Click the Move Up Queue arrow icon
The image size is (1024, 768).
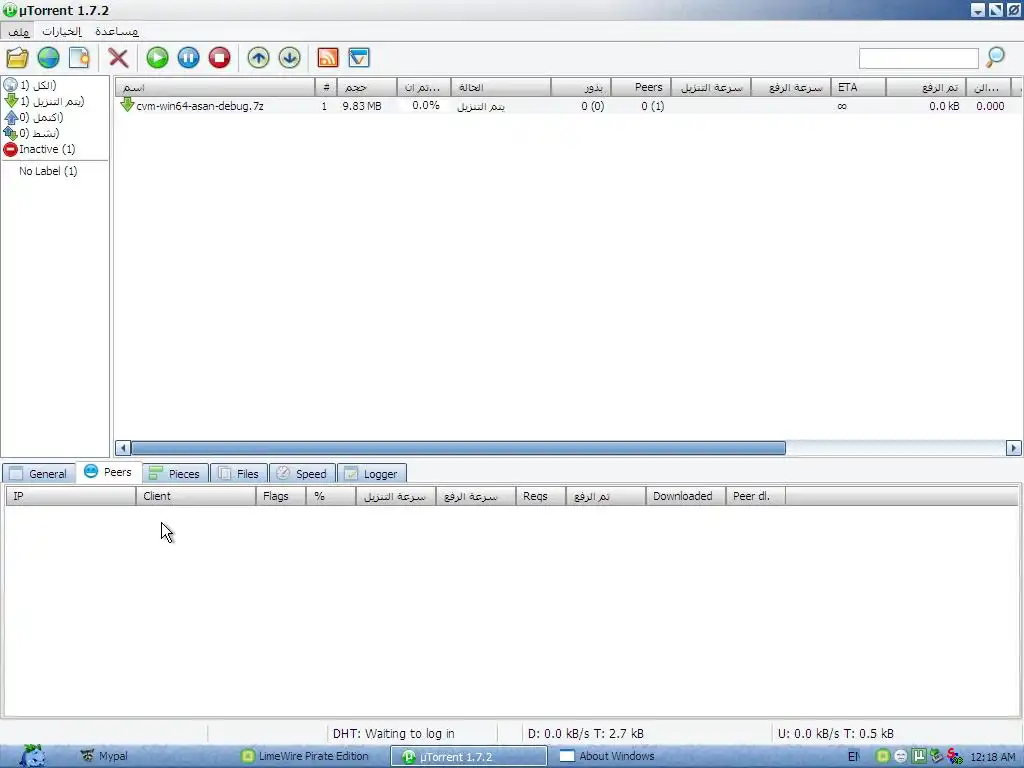tap(259, 58)
